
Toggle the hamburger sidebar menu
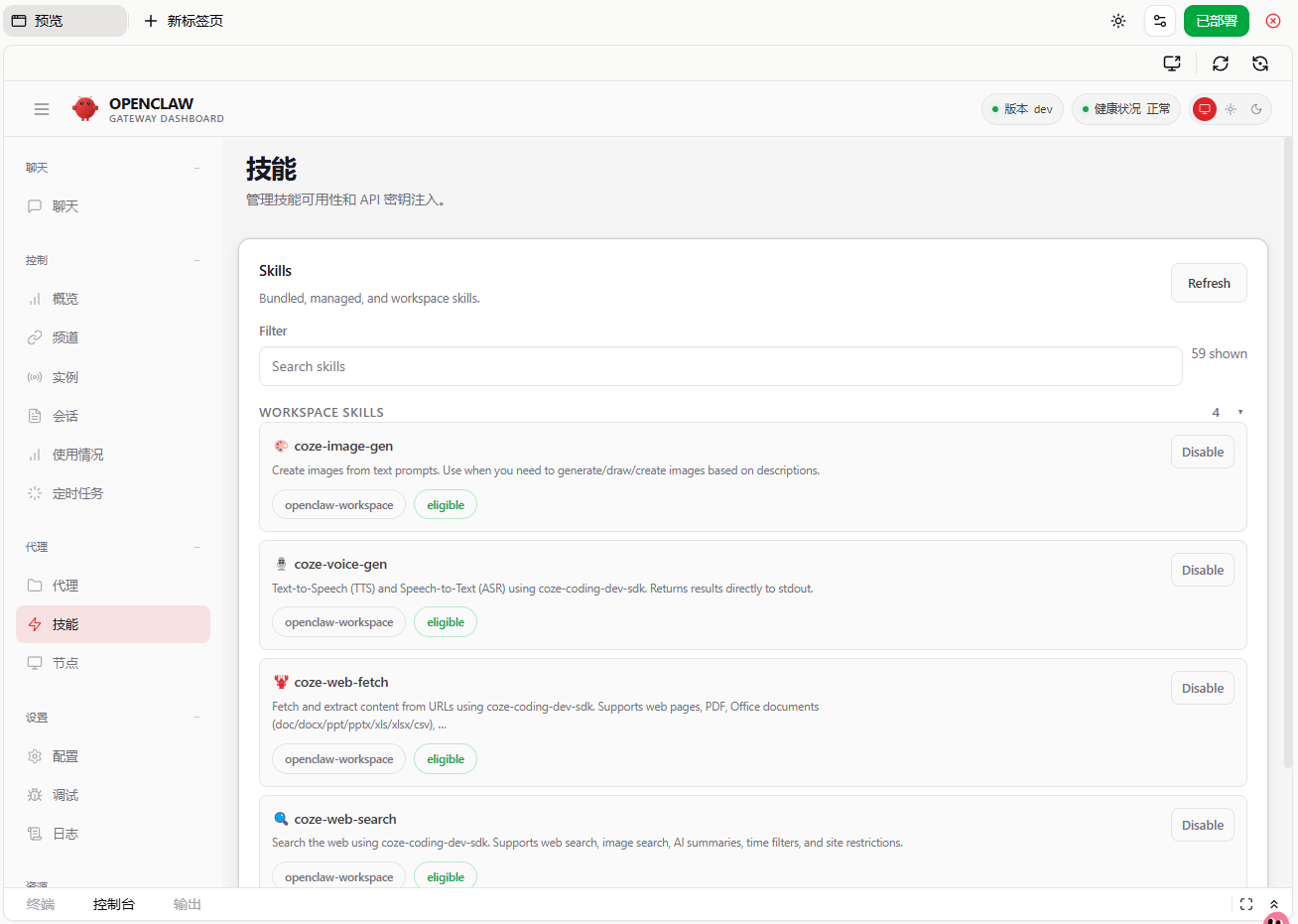pos(42,109)
